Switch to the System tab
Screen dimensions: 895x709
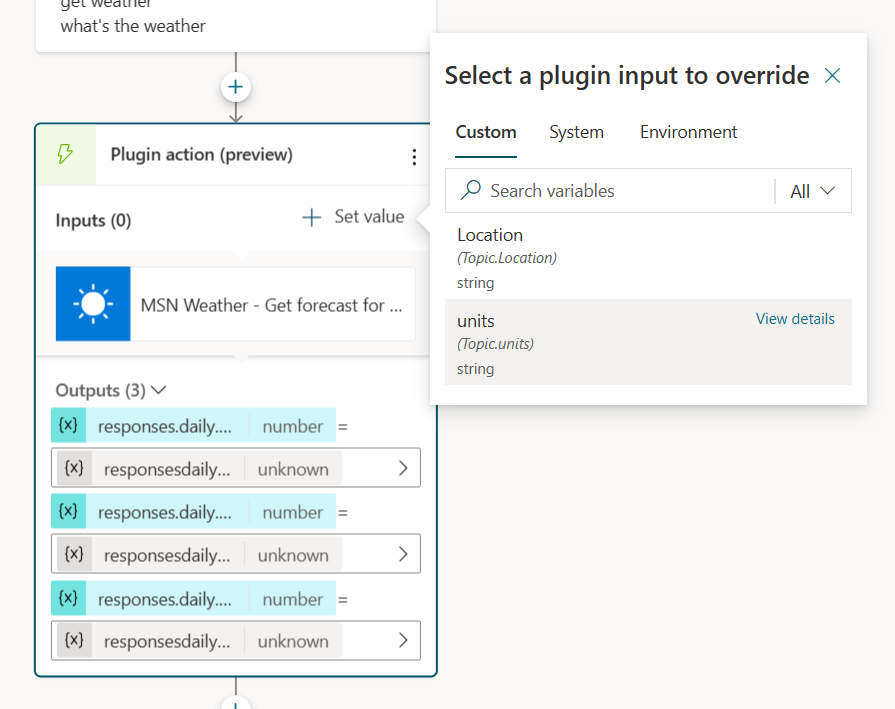(x=576, y=132)
